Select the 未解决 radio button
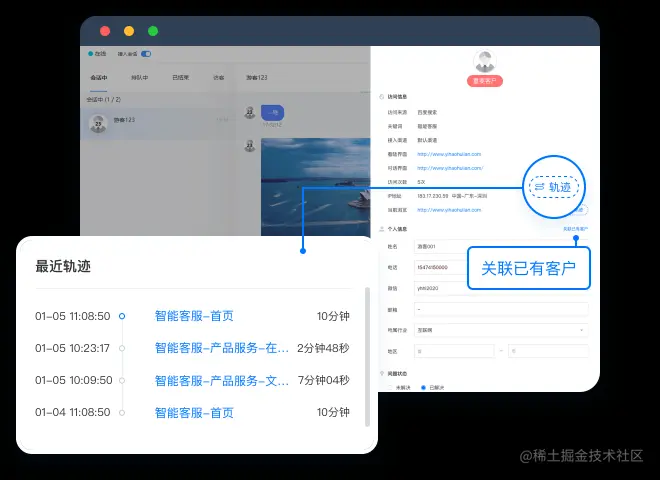The image size is (660, 480). click(x=390, y=387)
